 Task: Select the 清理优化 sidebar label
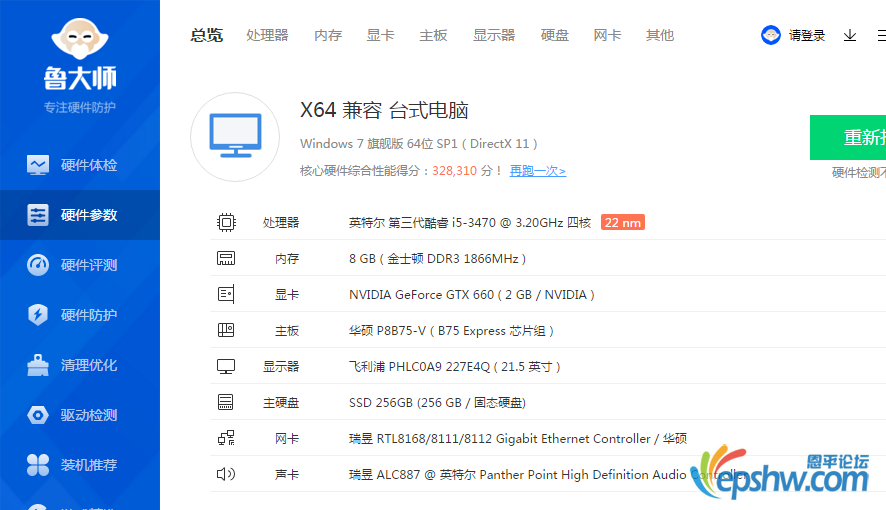[x=89, y=365]
